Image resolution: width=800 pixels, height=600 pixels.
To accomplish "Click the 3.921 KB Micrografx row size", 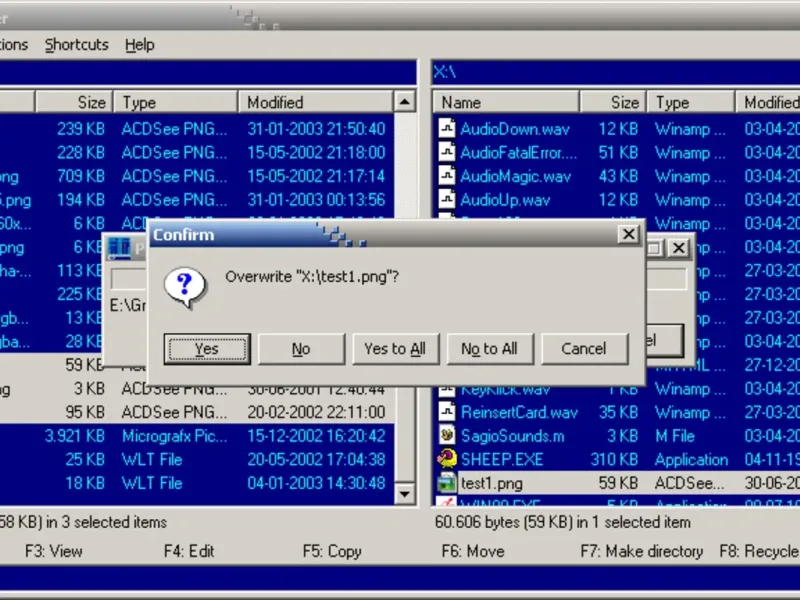I will [74, 436].
